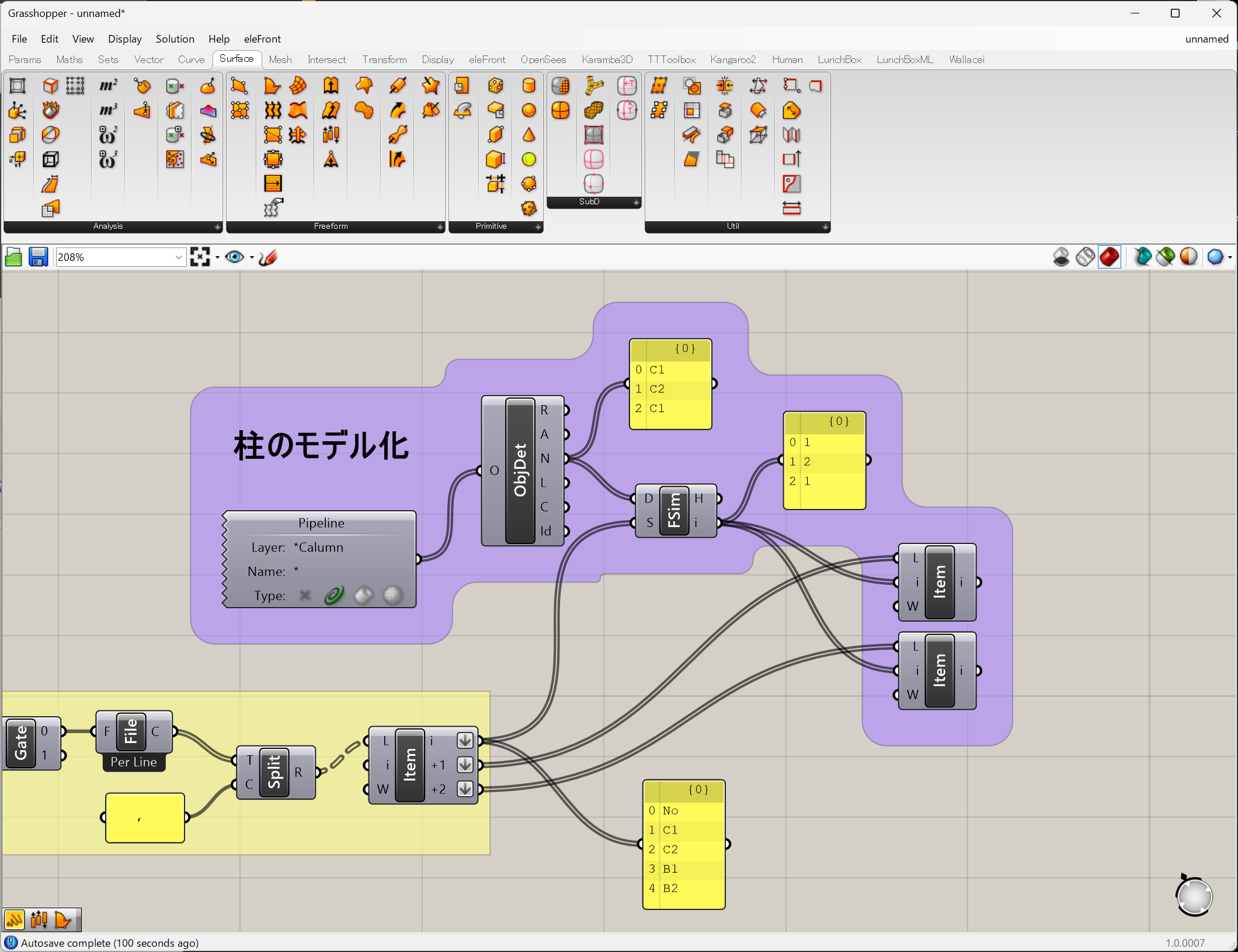Enable shaded red preview mode
This screenshot has height=952, width=1238.
(1109, 257)
